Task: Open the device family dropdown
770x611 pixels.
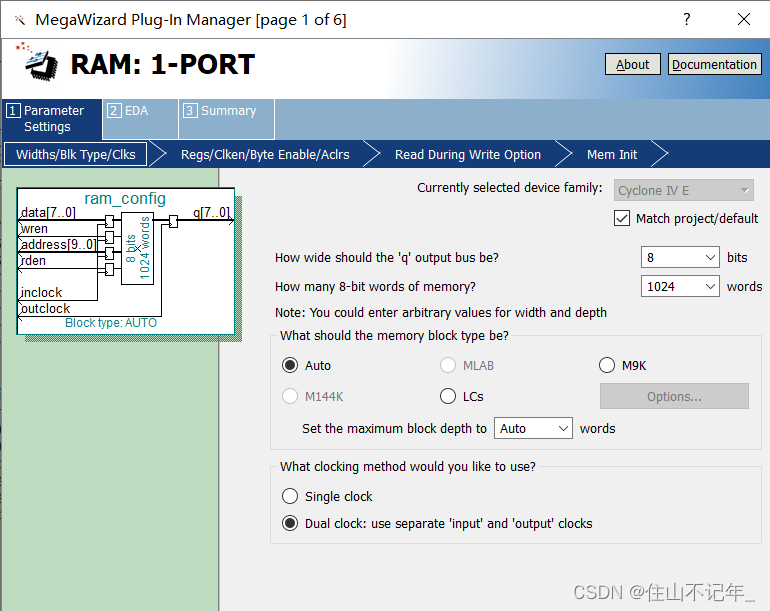Action: point(683,190)
